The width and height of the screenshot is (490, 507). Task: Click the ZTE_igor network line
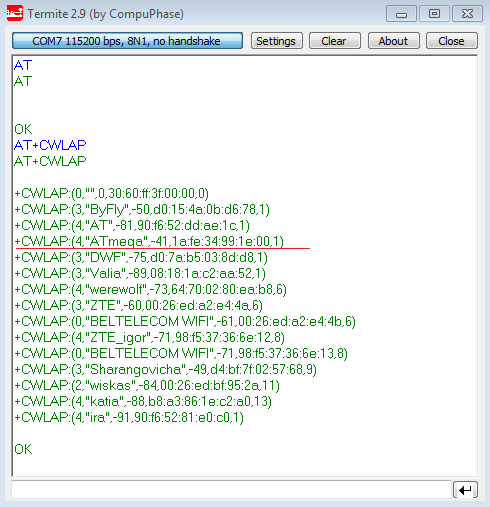(149, 337)
